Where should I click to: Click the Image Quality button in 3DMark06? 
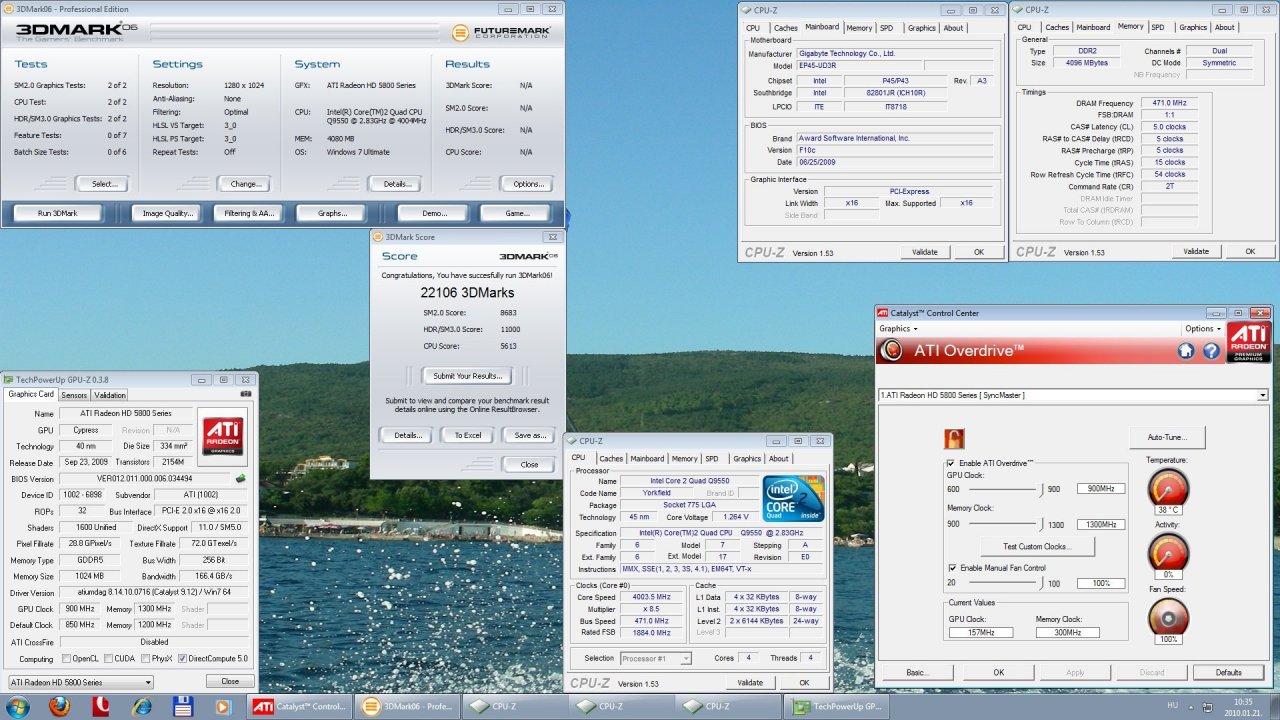coord(165,213)
